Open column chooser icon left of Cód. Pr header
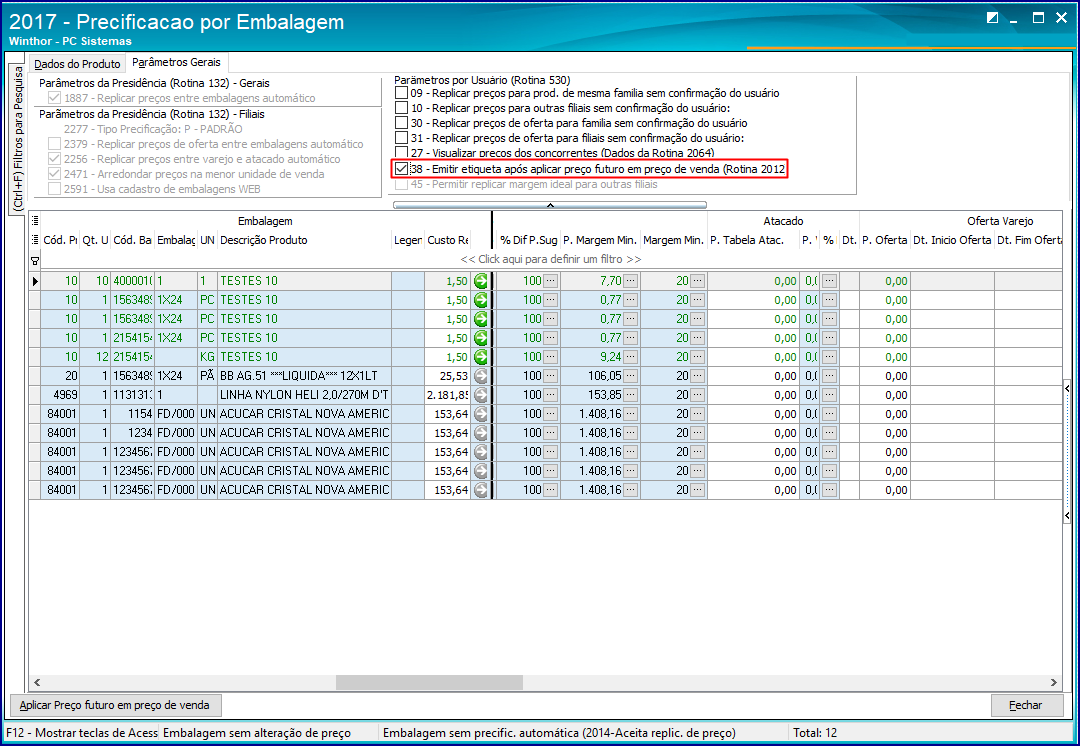This screenshot has height=746, width=1080. coord(34,240)
